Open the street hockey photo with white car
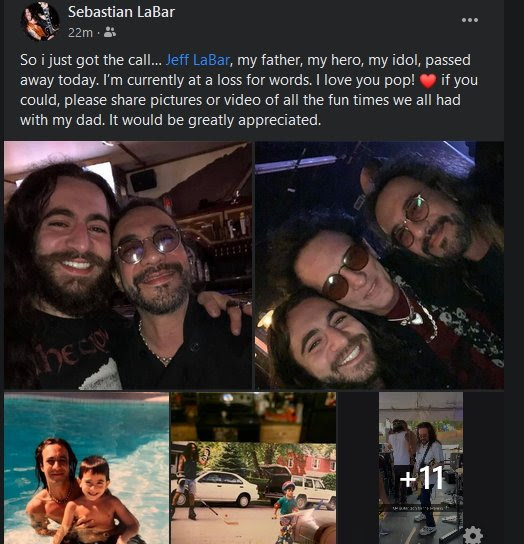The image size is (524, 544). pyautogui.click(x=253, y=493)
